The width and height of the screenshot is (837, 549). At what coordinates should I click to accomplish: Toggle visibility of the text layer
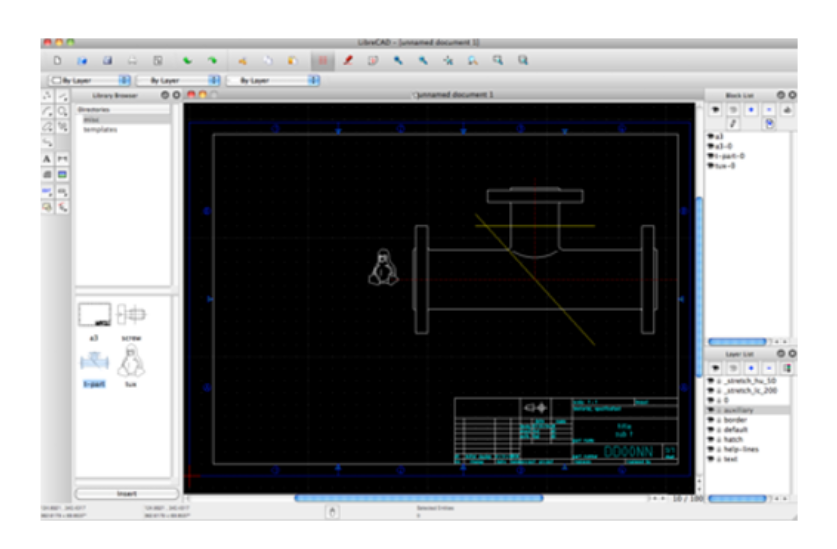(x=711, y=459)
